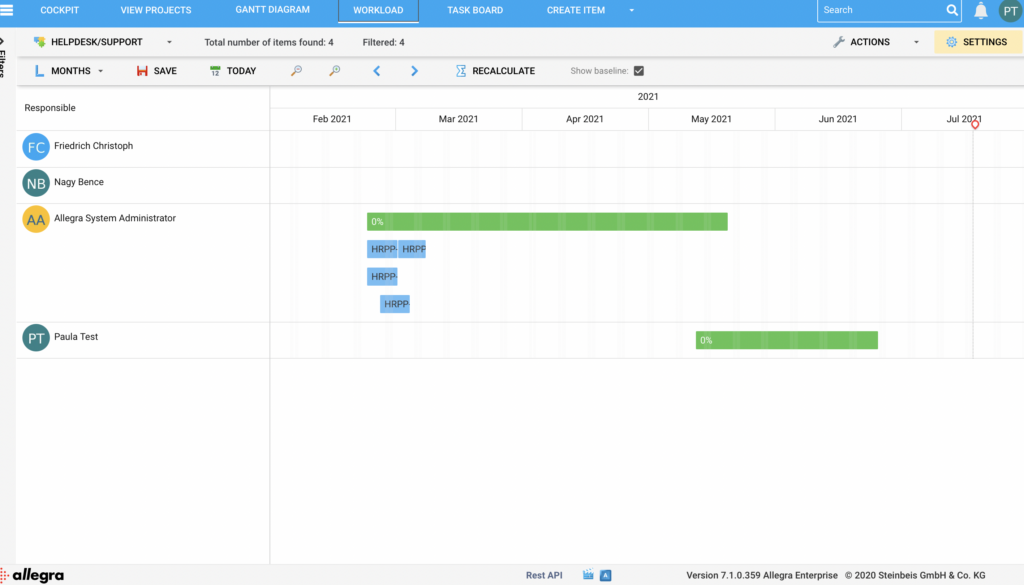The width and height of the screenshot is (1024, 585).
Task: Click the search magnifier icon
Action: coord(952,10)
